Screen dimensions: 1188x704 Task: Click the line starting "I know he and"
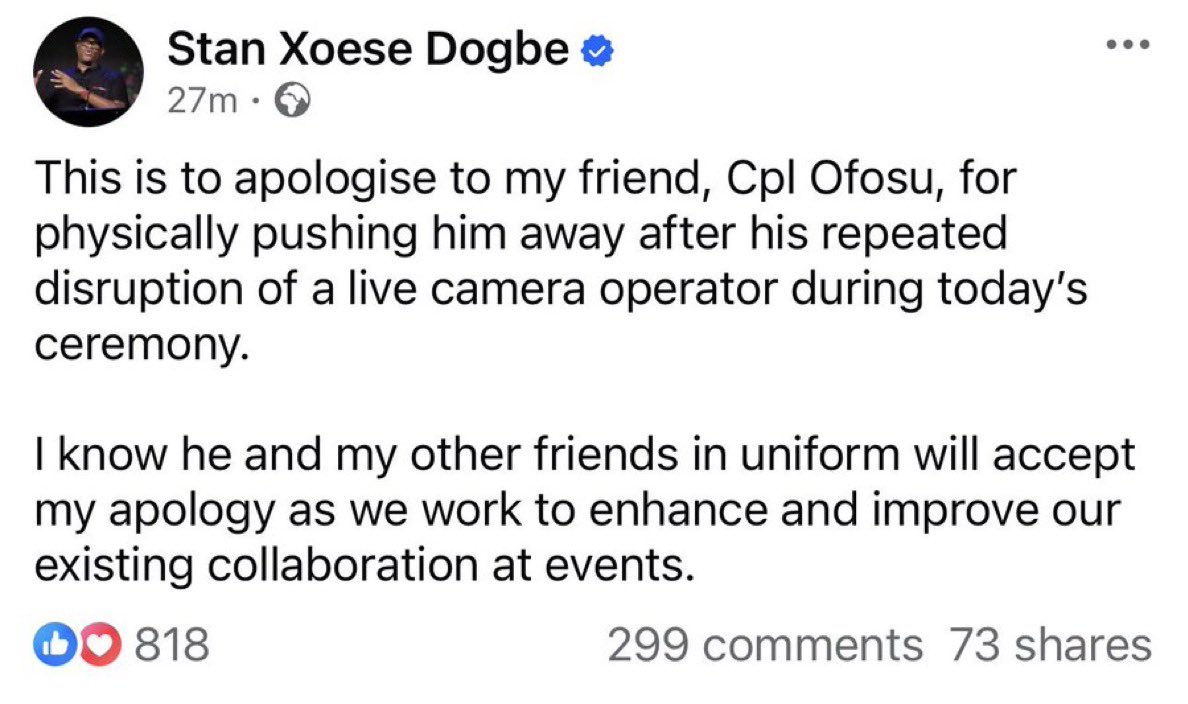pos(585,456)
